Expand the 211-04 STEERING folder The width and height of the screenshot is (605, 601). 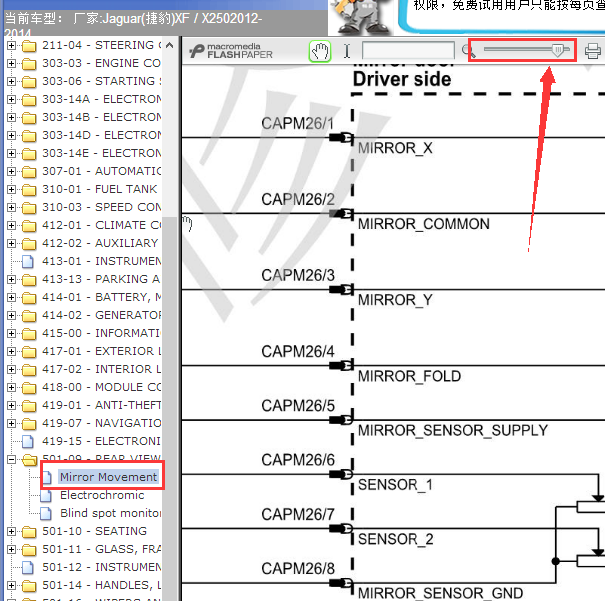point(11,45)
